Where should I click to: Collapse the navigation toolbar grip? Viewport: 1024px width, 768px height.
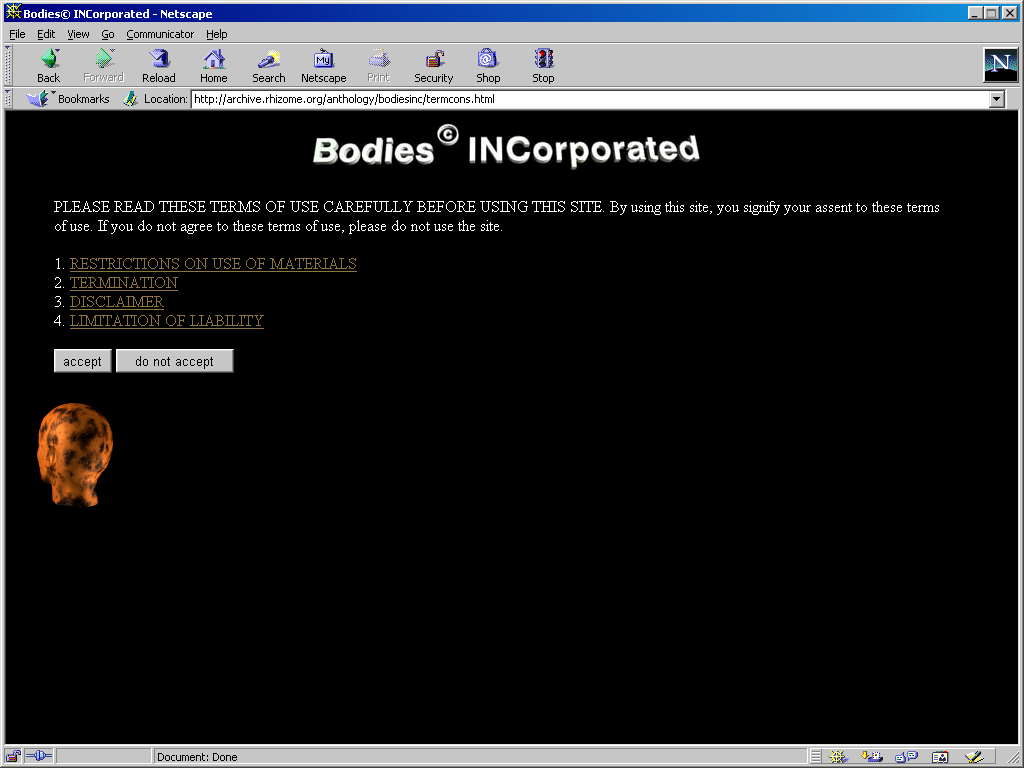click(8, 65)
